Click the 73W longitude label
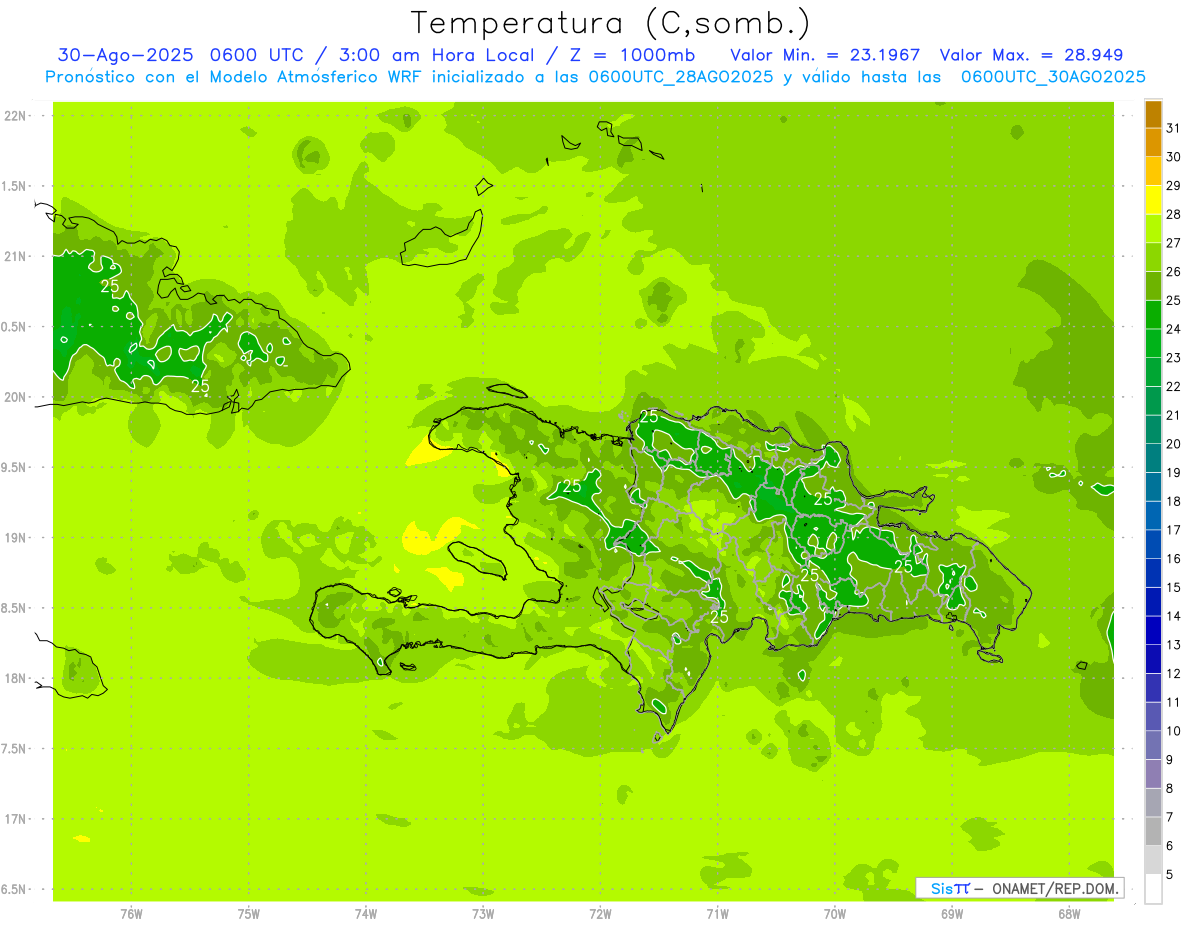This screenshot has height=927, width=1200. point(482,913)
